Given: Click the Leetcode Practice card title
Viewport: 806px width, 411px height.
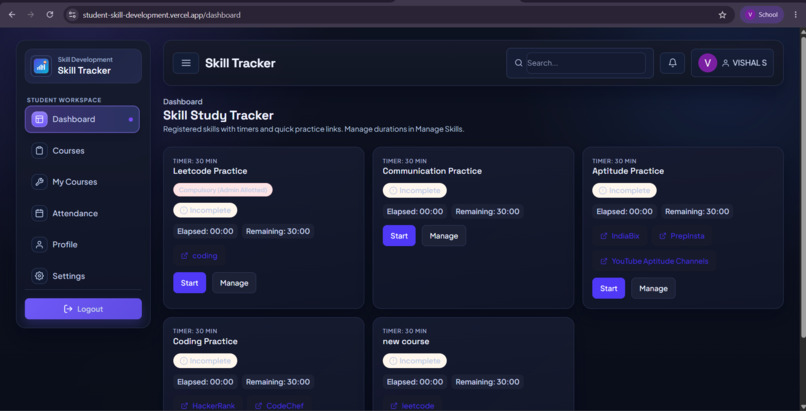Looking at the screenshot, I should [x=210, y=171].
